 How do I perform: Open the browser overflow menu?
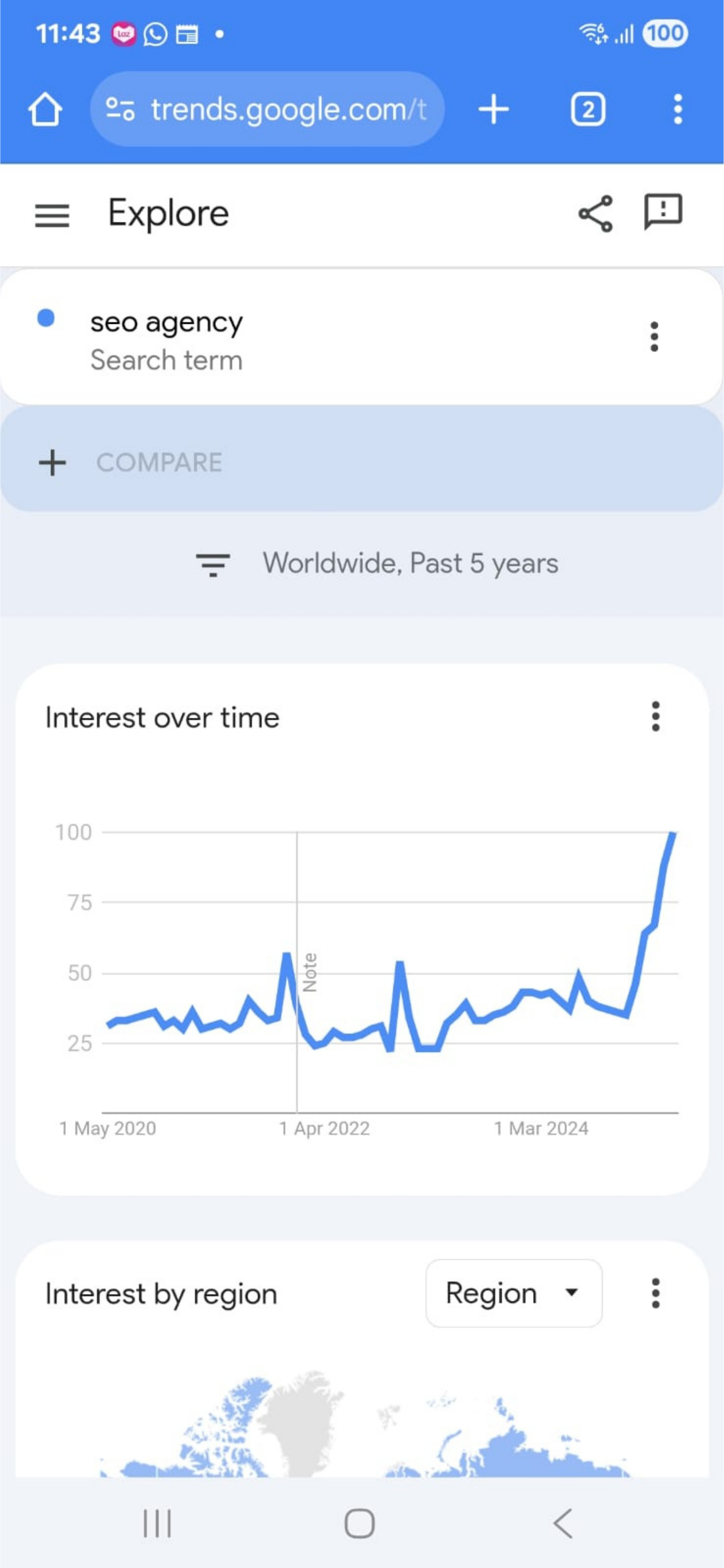tap(678, 109)
